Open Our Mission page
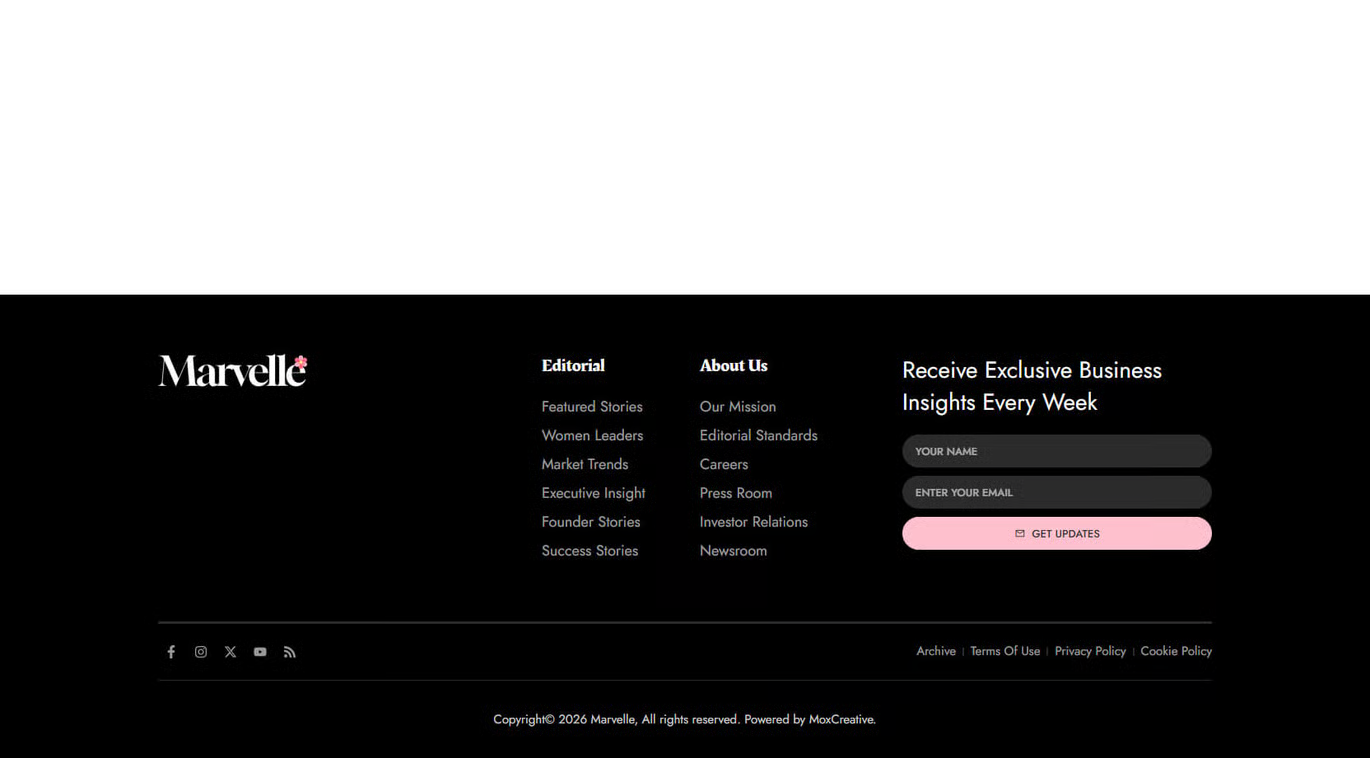Viewport: 1370px width, 758px height. [x=737, y=407]
